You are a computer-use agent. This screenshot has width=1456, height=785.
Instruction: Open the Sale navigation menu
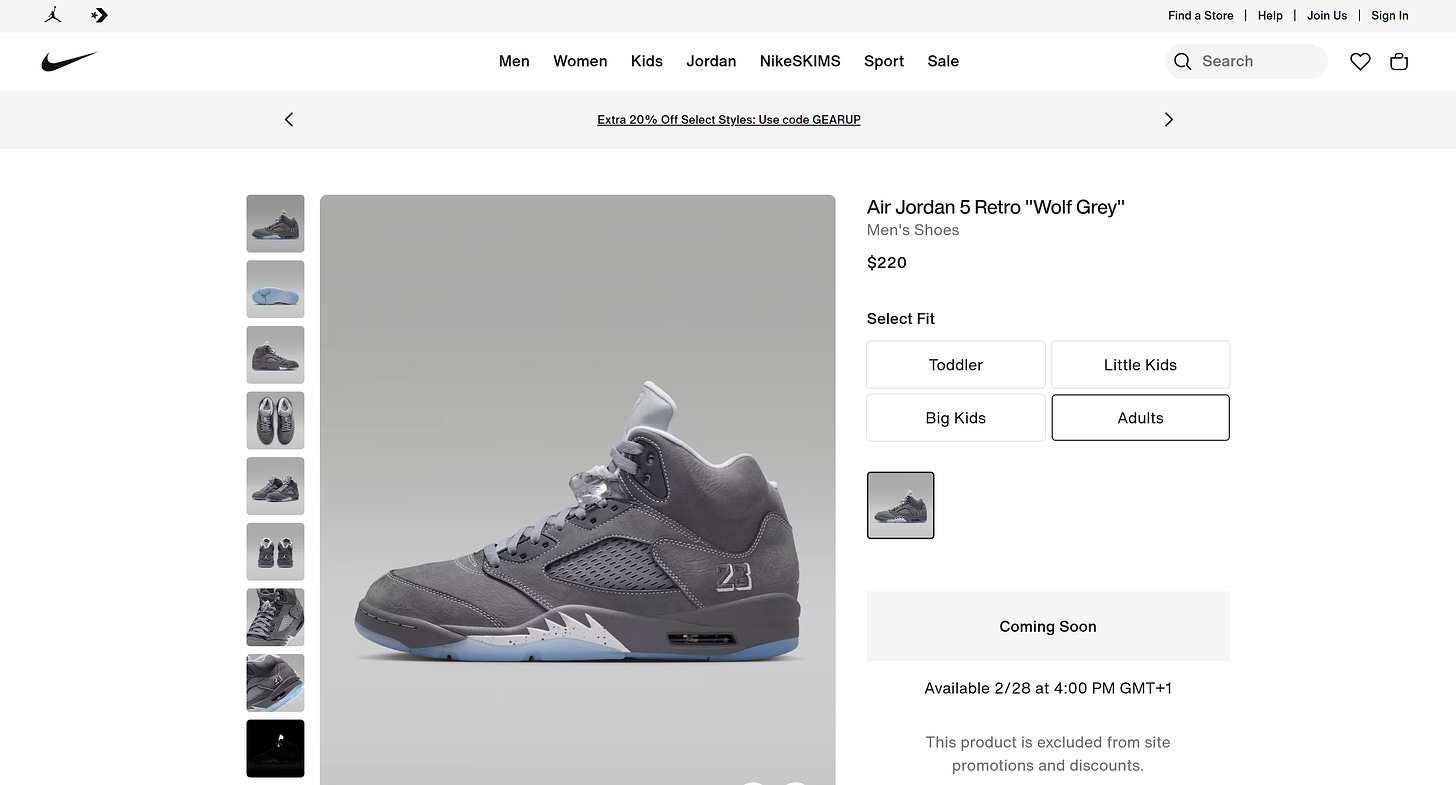click(x=942, y=61)
